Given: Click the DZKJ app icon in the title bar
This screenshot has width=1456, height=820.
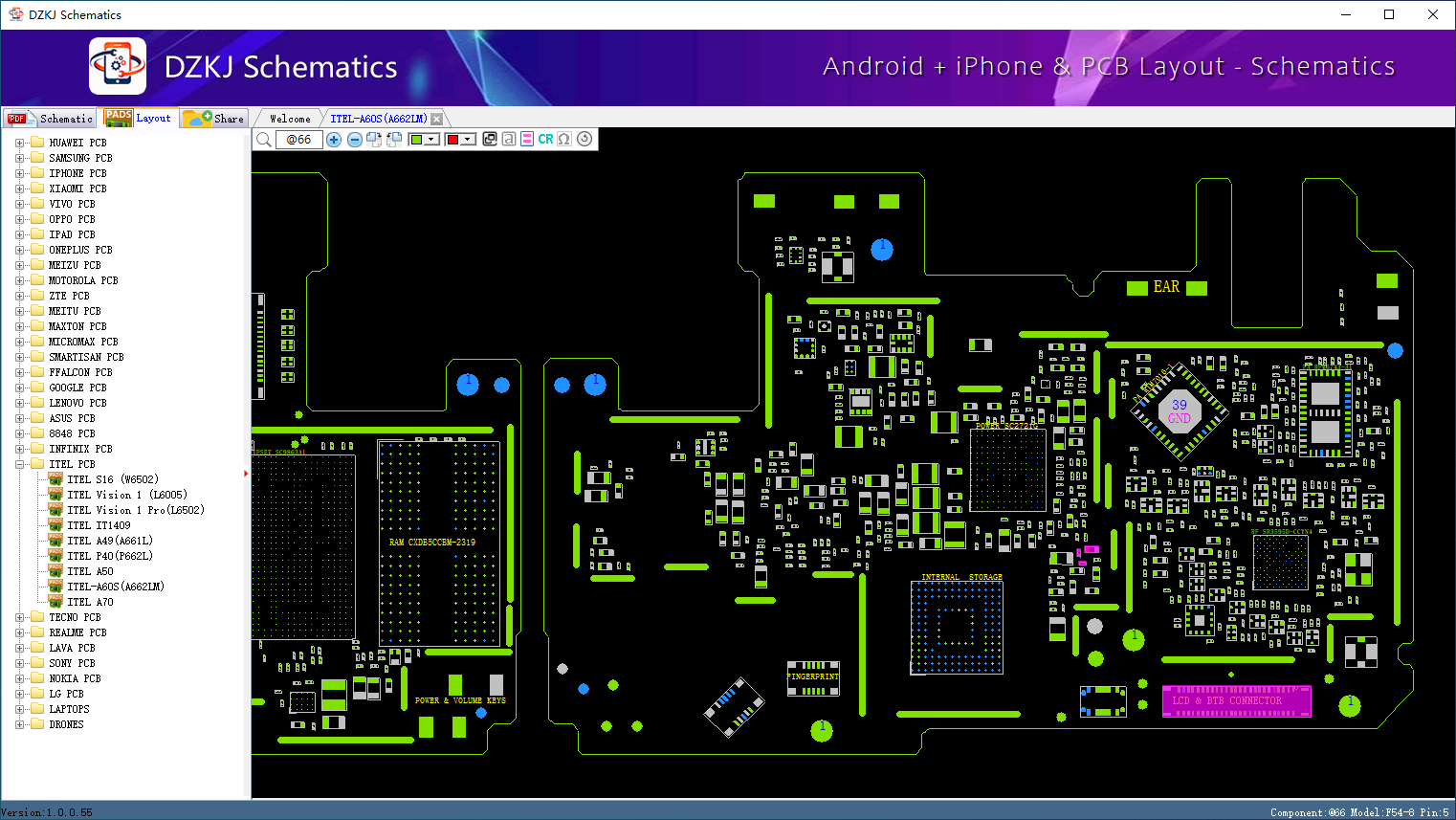Looking at the screenshot, I should click(15, 14).
